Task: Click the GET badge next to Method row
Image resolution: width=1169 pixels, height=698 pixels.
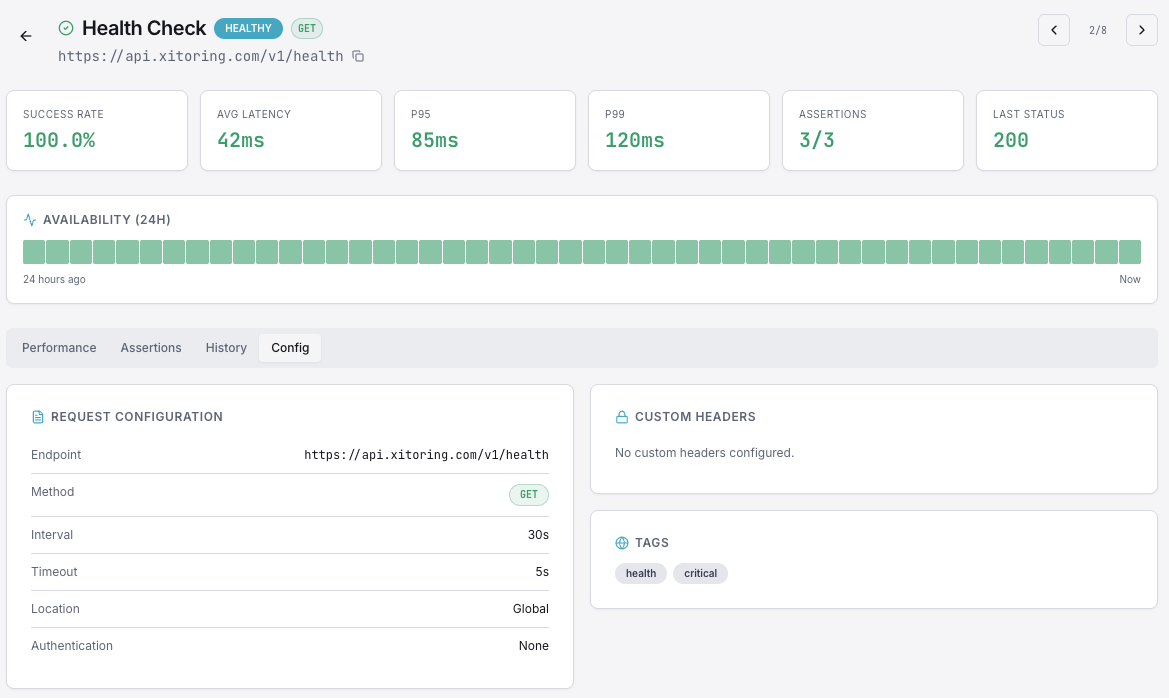Action: click(529, 494)
